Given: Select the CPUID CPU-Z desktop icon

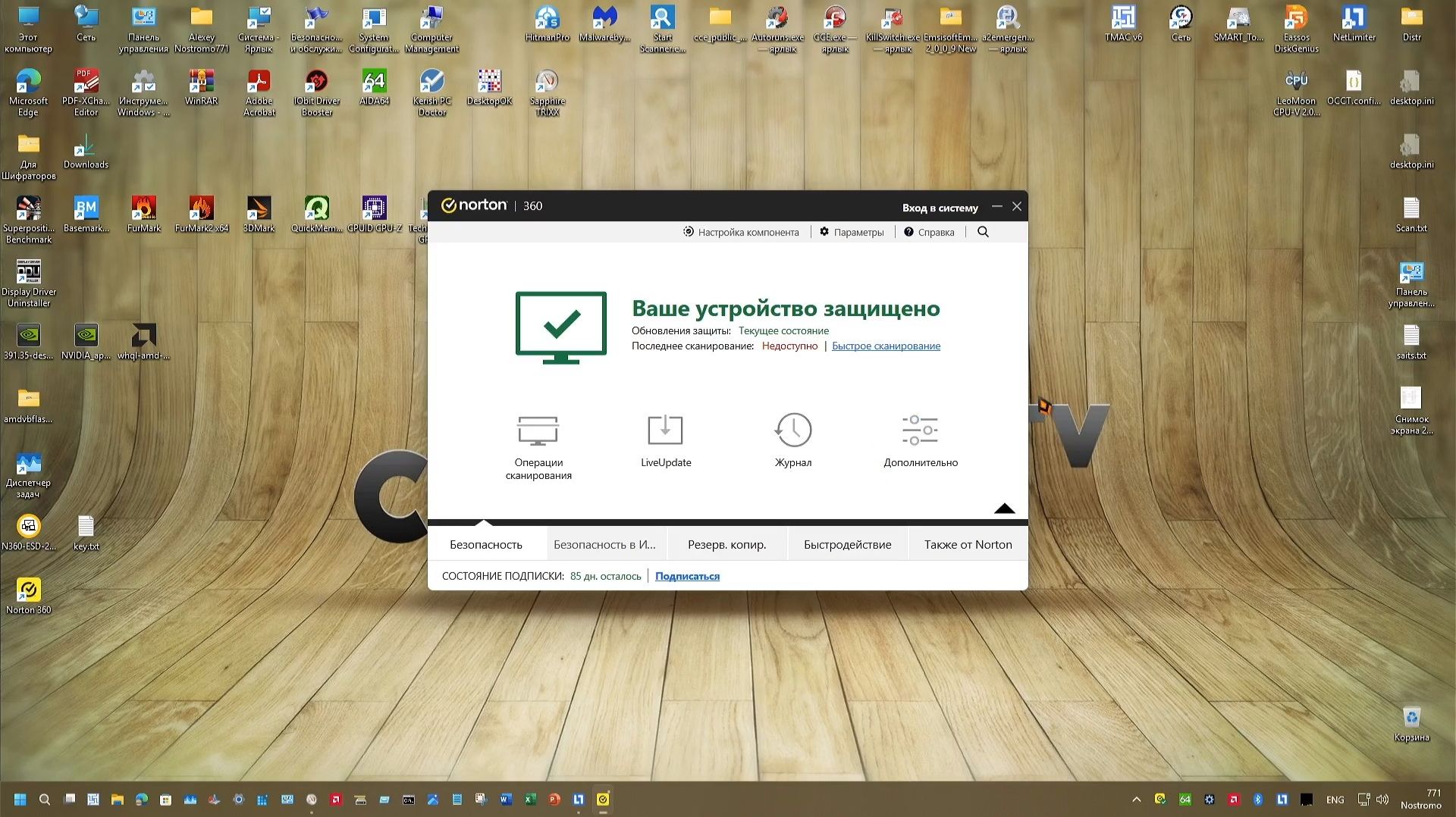Looking at the screenshot, I should click(x=374, y=215).
